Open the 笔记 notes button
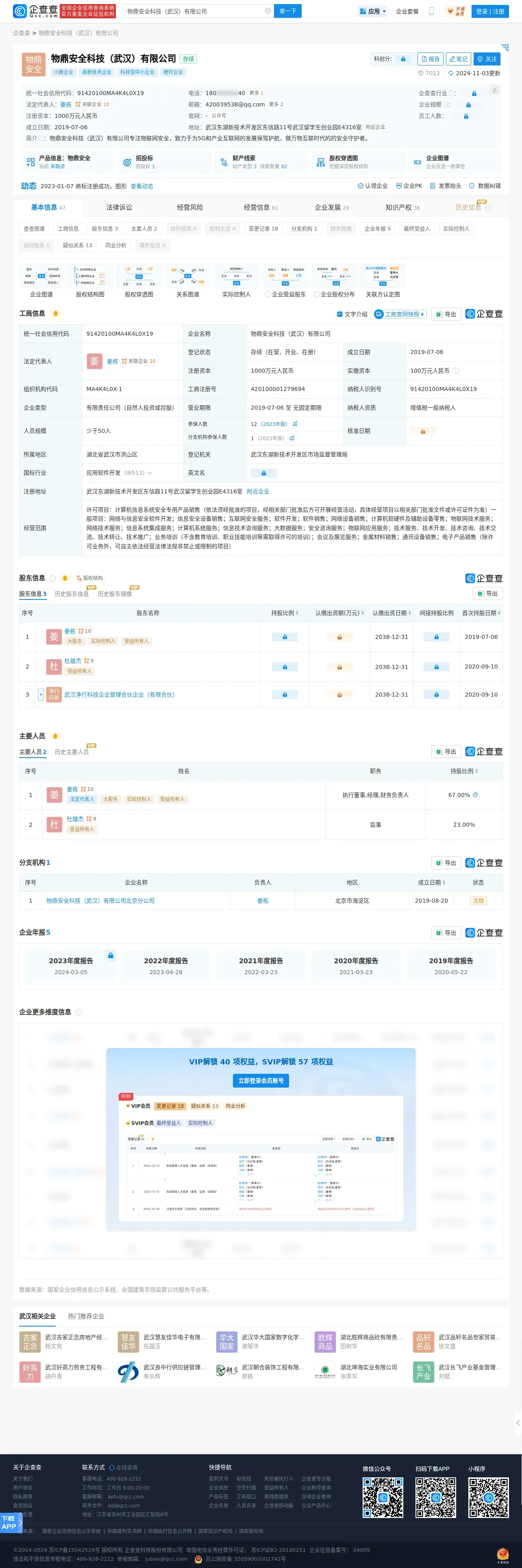The image size is (522, 1568). (x=458, y=59)
